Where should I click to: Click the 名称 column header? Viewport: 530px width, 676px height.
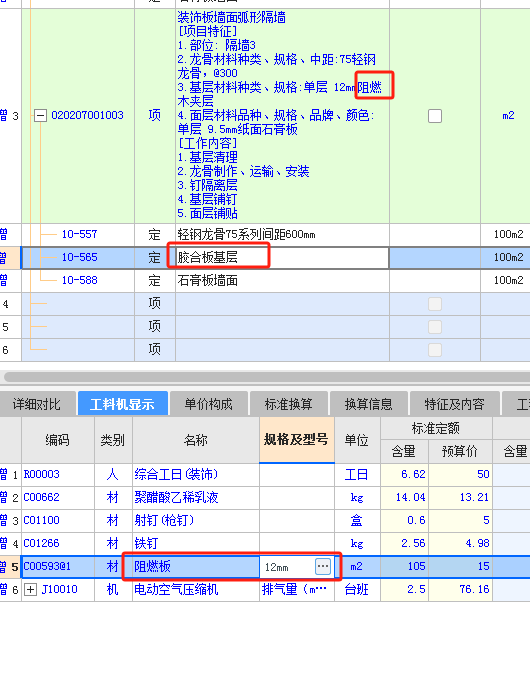pyautogui.click(x=196, y=440)
